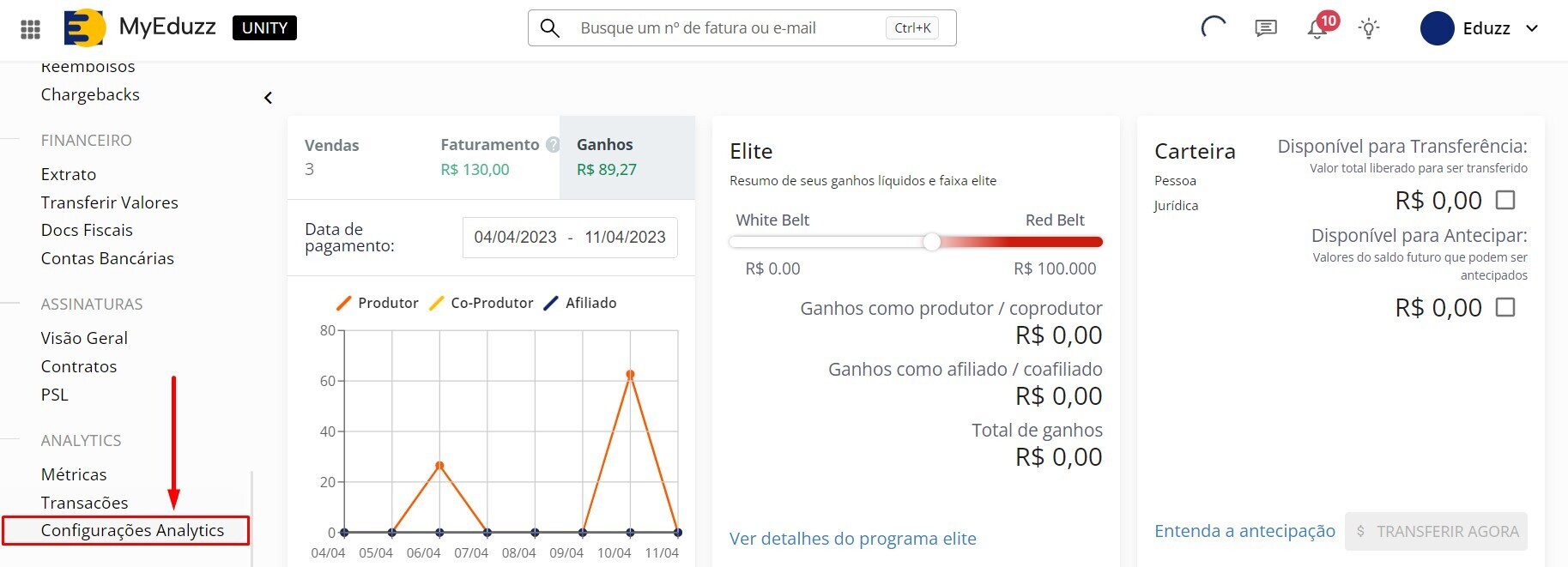The height and width of the screenshot is (567, 1568).
Task: Check the Disponível para Transferência checkbox
Action: pos(1505,200)
